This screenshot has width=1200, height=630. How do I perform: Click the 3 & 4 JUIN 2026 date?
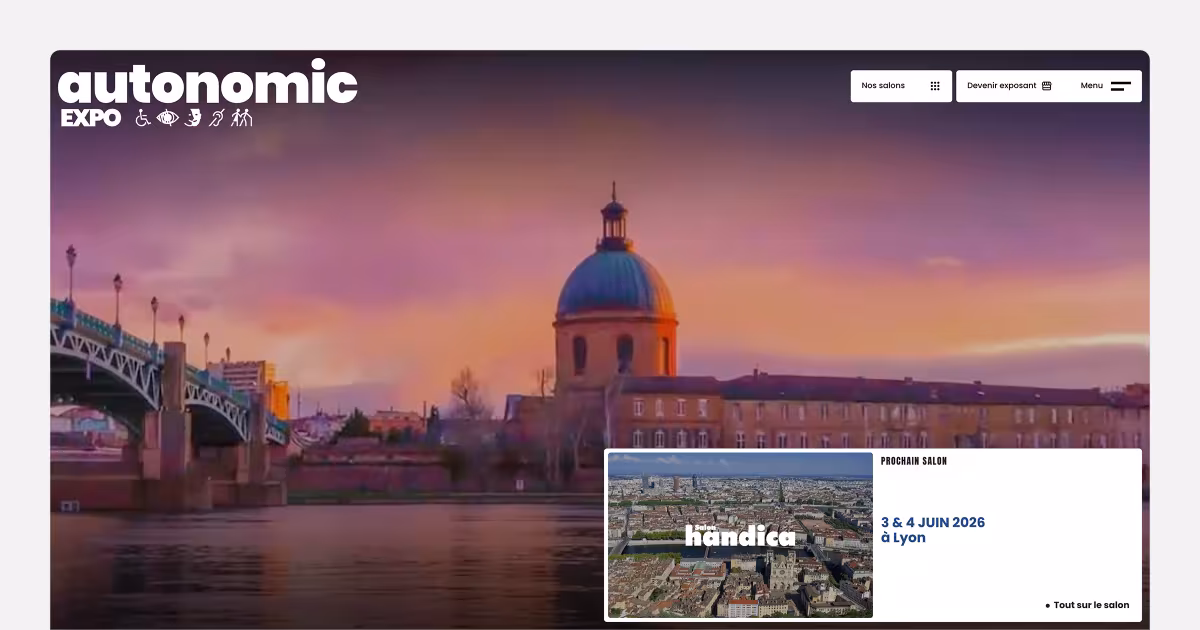pos(932,522)
